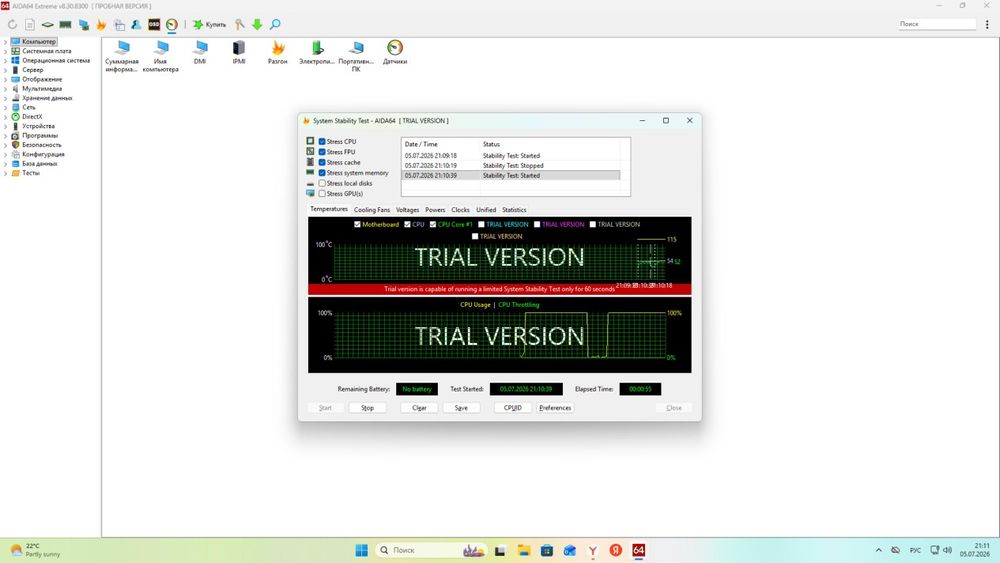
Task: Open the sensor gauge toolbar icon
Action: 172,24
